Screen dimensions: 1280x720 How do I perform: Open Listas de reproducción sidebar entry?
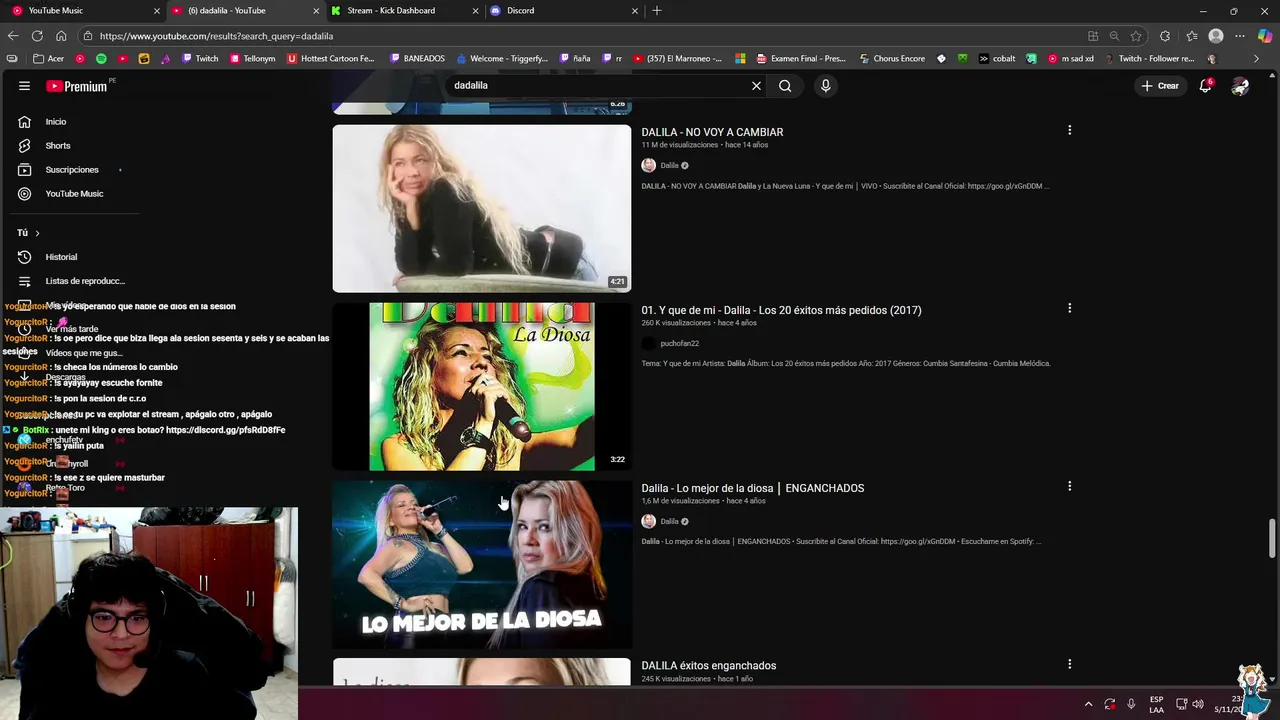click(x=85, y=281)
